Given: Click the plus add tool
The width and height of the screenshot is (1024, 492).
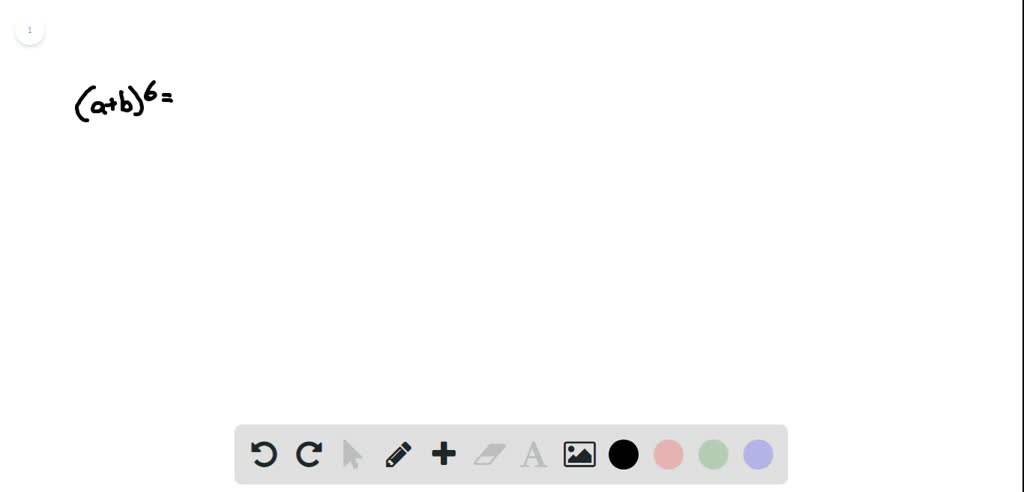Looking at the screenshot, I should (443, 453).
